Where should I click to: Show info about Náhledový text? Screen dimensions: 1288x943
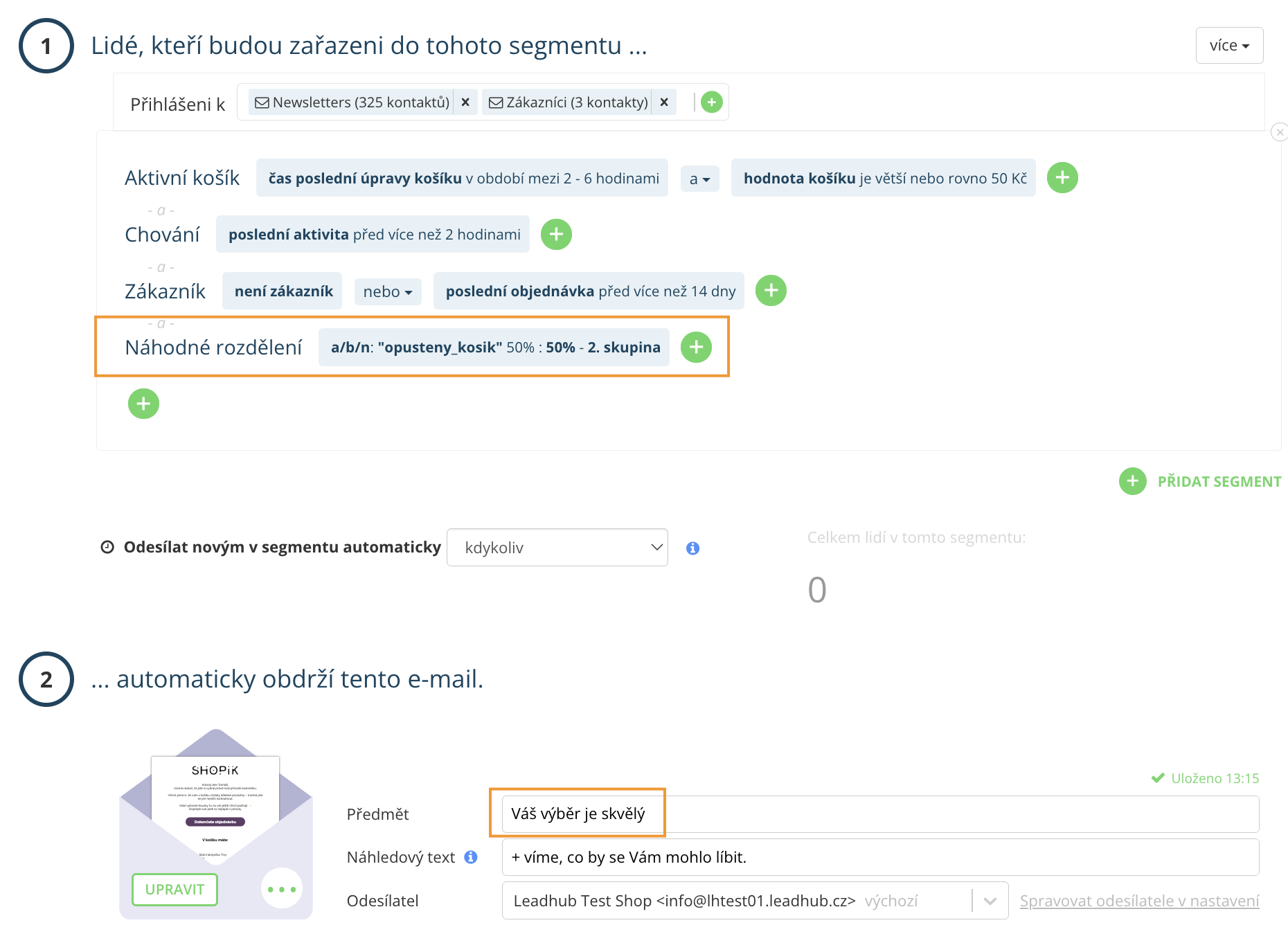pos(471,857)
